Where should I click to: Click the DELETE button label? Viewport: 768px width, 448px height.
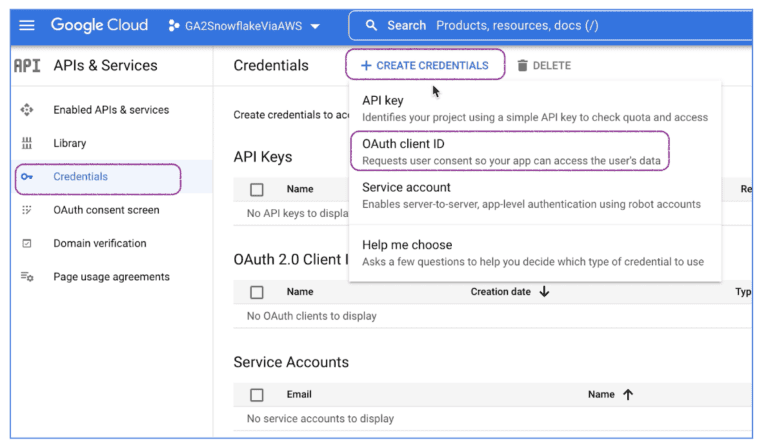(552, 66)
